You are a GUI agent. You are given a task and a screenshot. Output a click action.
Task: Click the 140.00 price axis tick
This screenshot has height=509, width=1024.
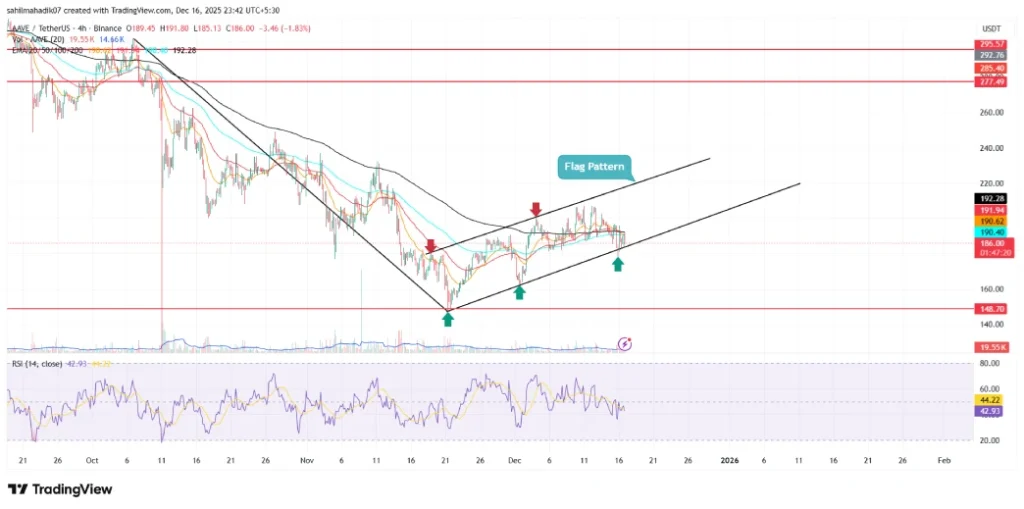pos(989,324)
